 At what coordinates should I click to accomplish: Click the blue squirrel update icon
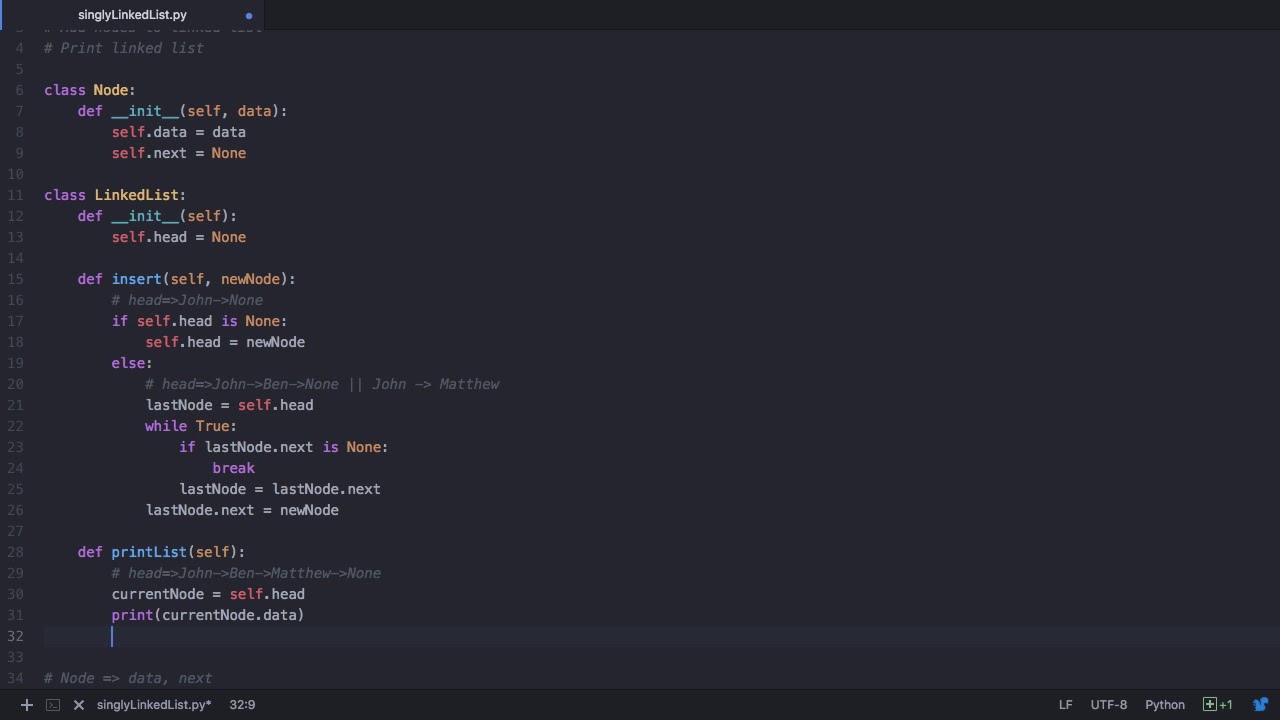point(1262,704)
